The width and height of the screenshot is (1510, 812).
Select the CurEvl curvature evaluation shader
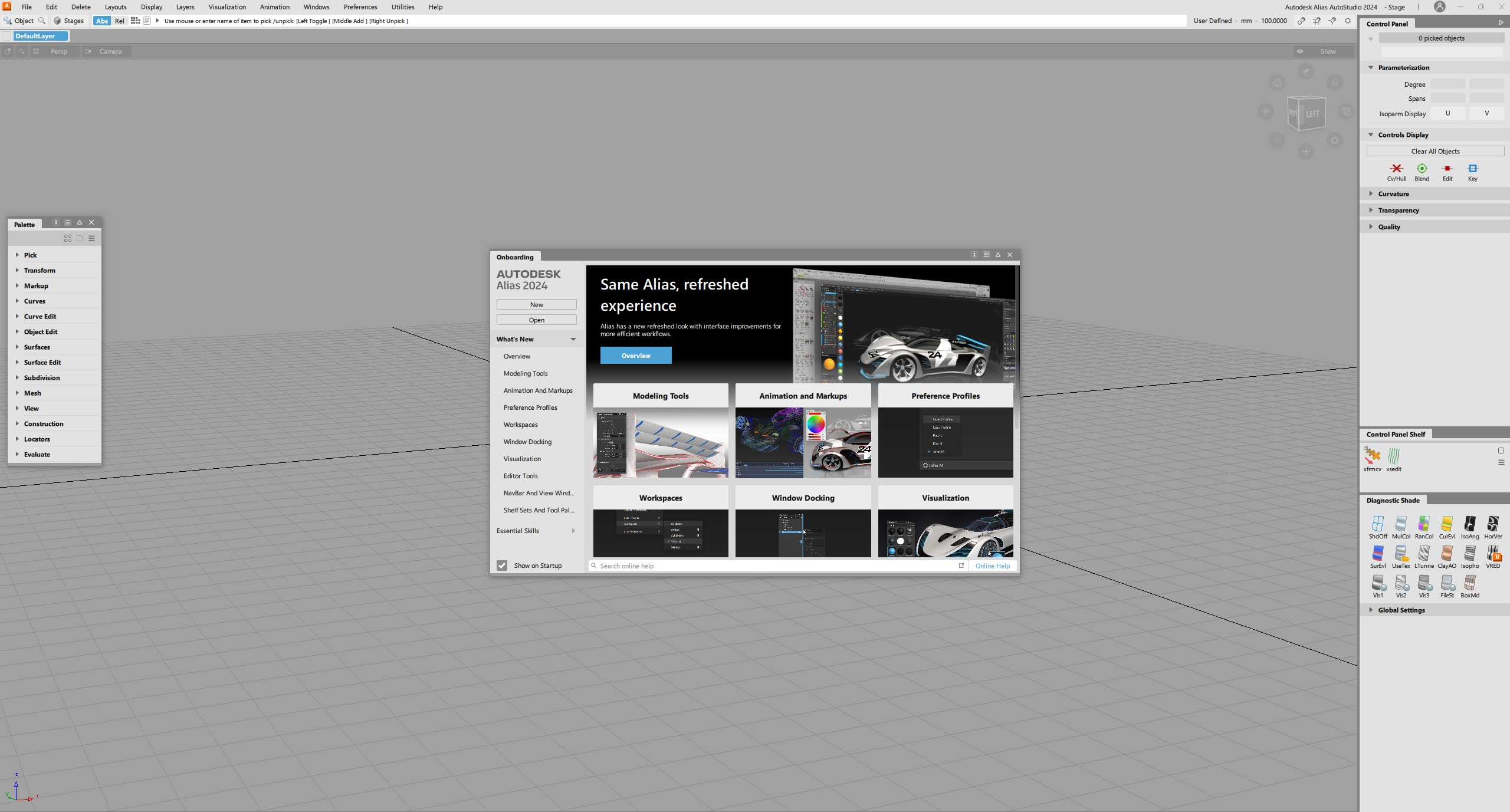(1446, 524)
